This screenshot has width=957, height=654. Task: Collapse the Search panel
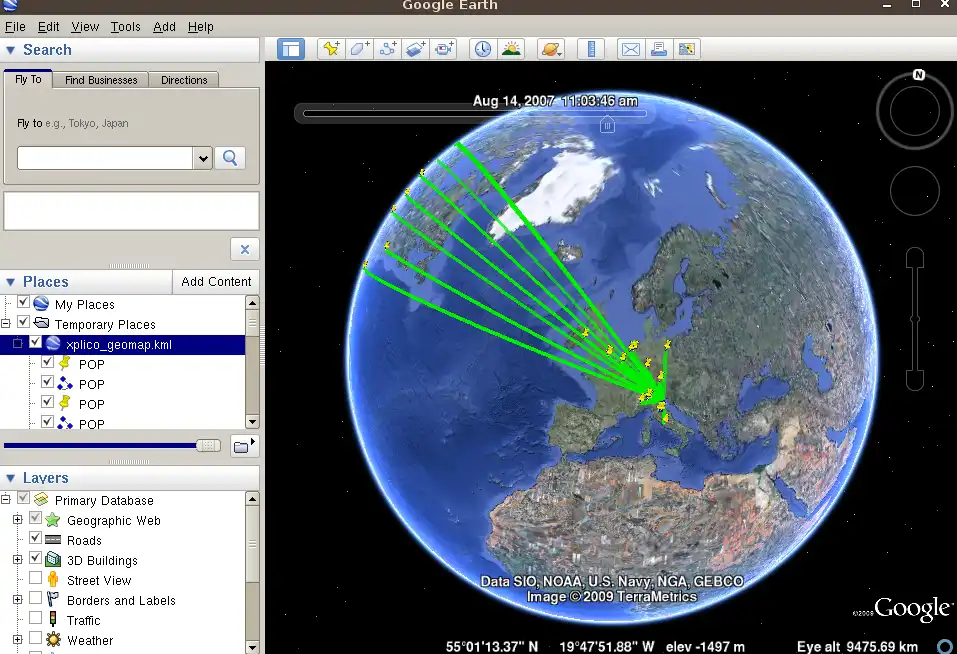point(10,50)
